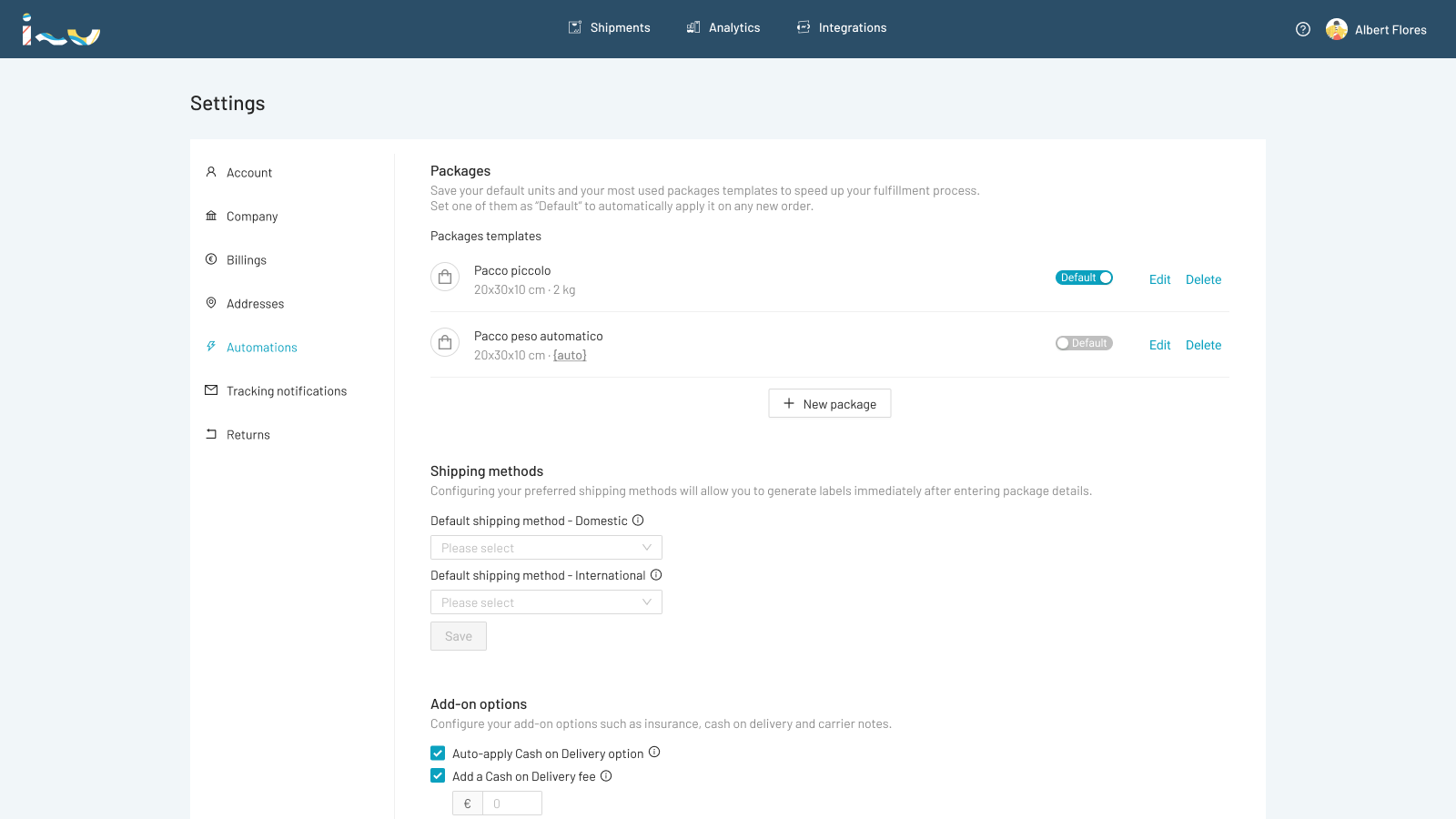This screenshot has height=819, width=1456.
Task: Open the Shipments menu
Action: (x=610, y=28)
